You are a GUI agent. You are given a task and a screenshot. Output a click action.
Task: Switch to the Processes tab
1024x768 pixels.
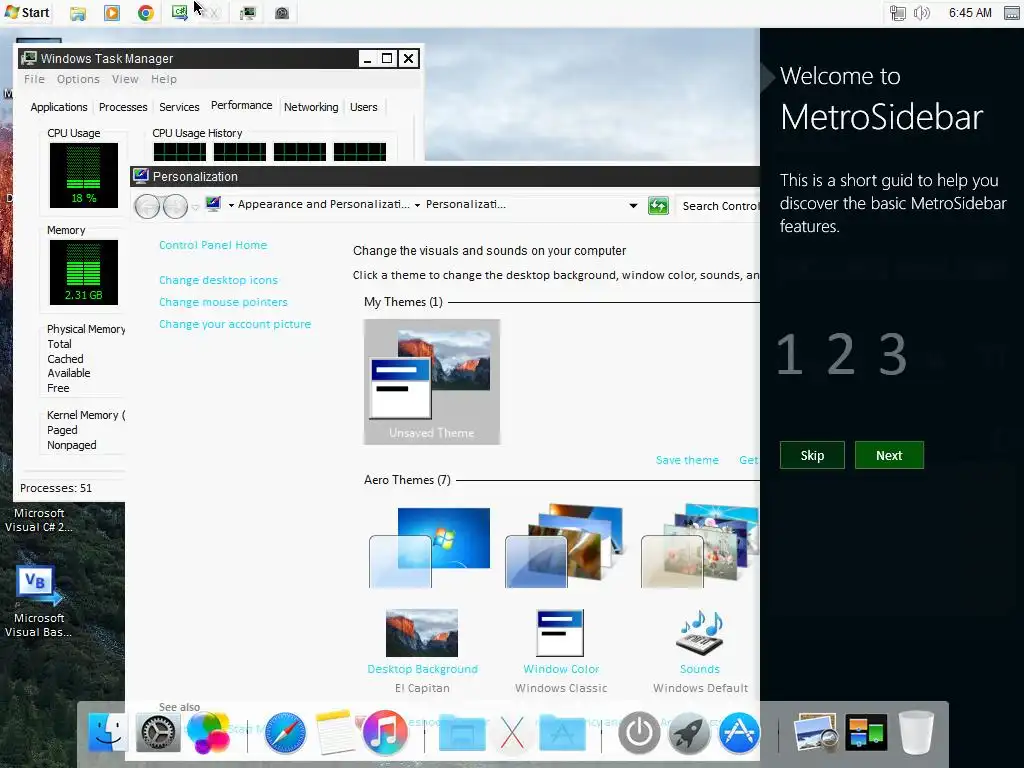pos(123,107)
